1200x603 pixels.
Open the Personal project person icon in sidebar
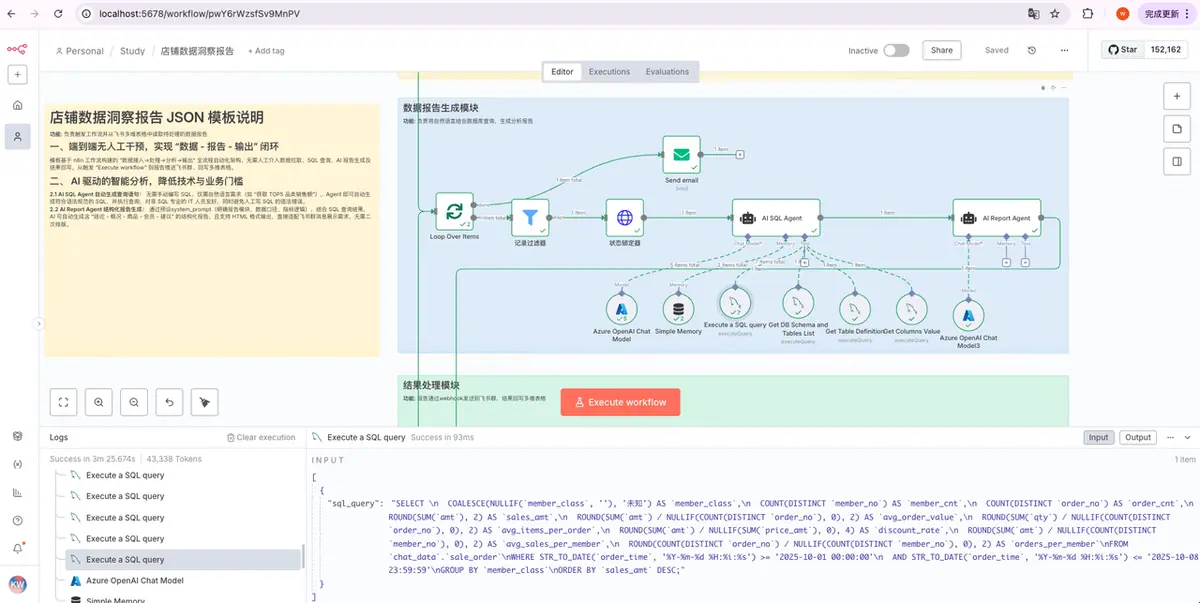point(17,137)
